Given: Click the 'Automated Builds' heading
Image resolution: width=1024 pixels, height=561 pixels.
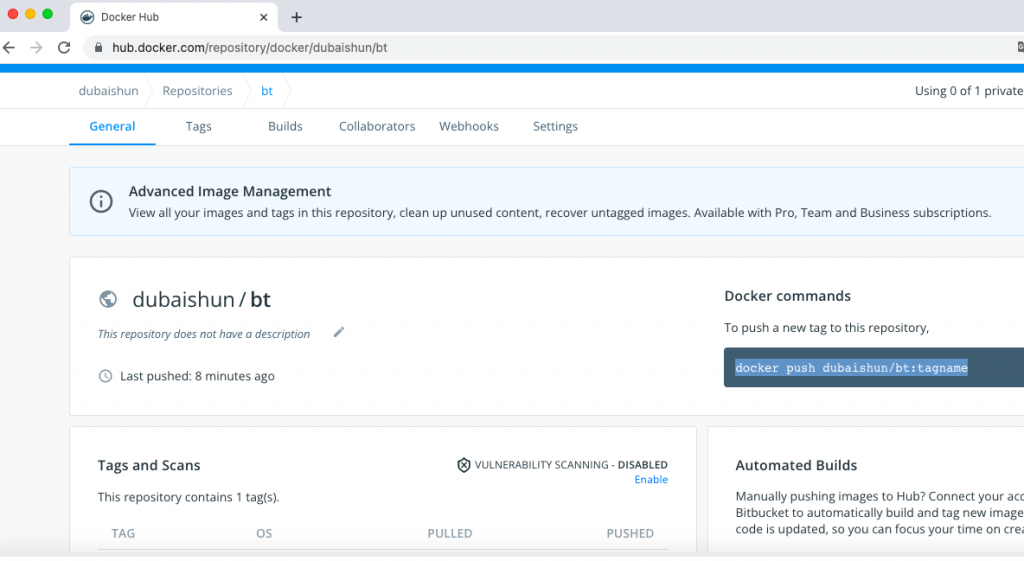Looking at the screenshot, I should (x=796, y=465).
